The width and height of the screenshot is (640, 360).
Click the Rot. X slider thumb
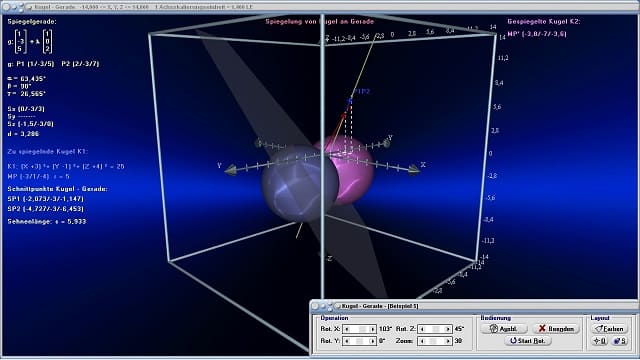tap(362, 329)
